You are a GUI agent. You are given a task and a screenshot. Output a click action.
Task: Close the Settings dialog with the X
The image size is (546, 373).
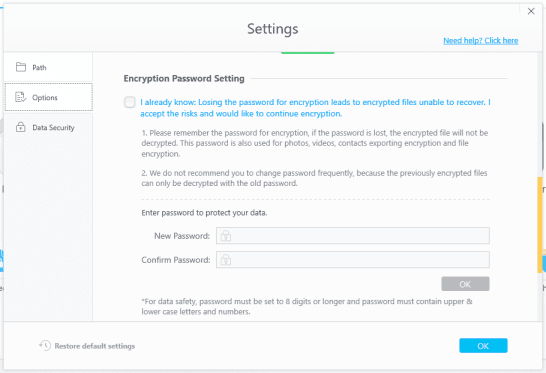pos(531,11)
